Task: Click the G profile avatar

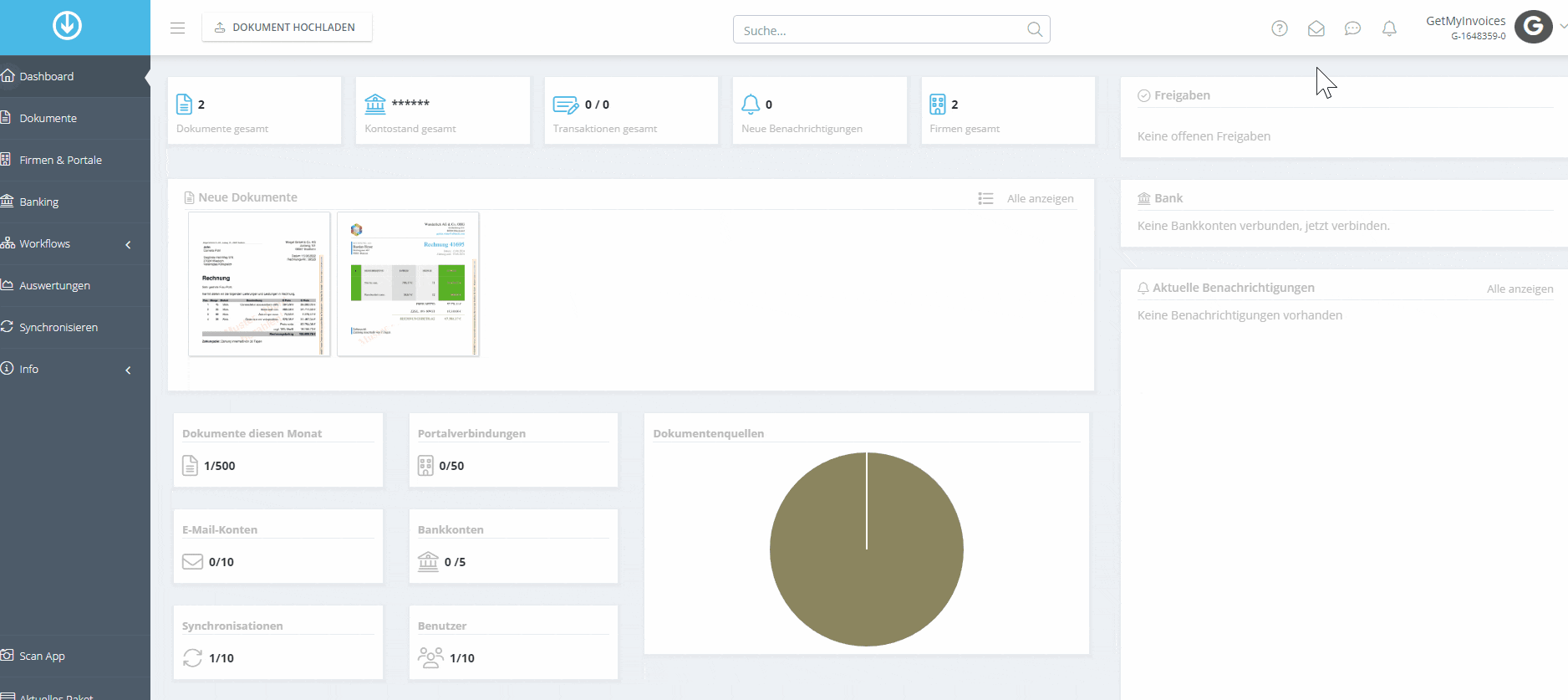Action: click(1533, 27)
